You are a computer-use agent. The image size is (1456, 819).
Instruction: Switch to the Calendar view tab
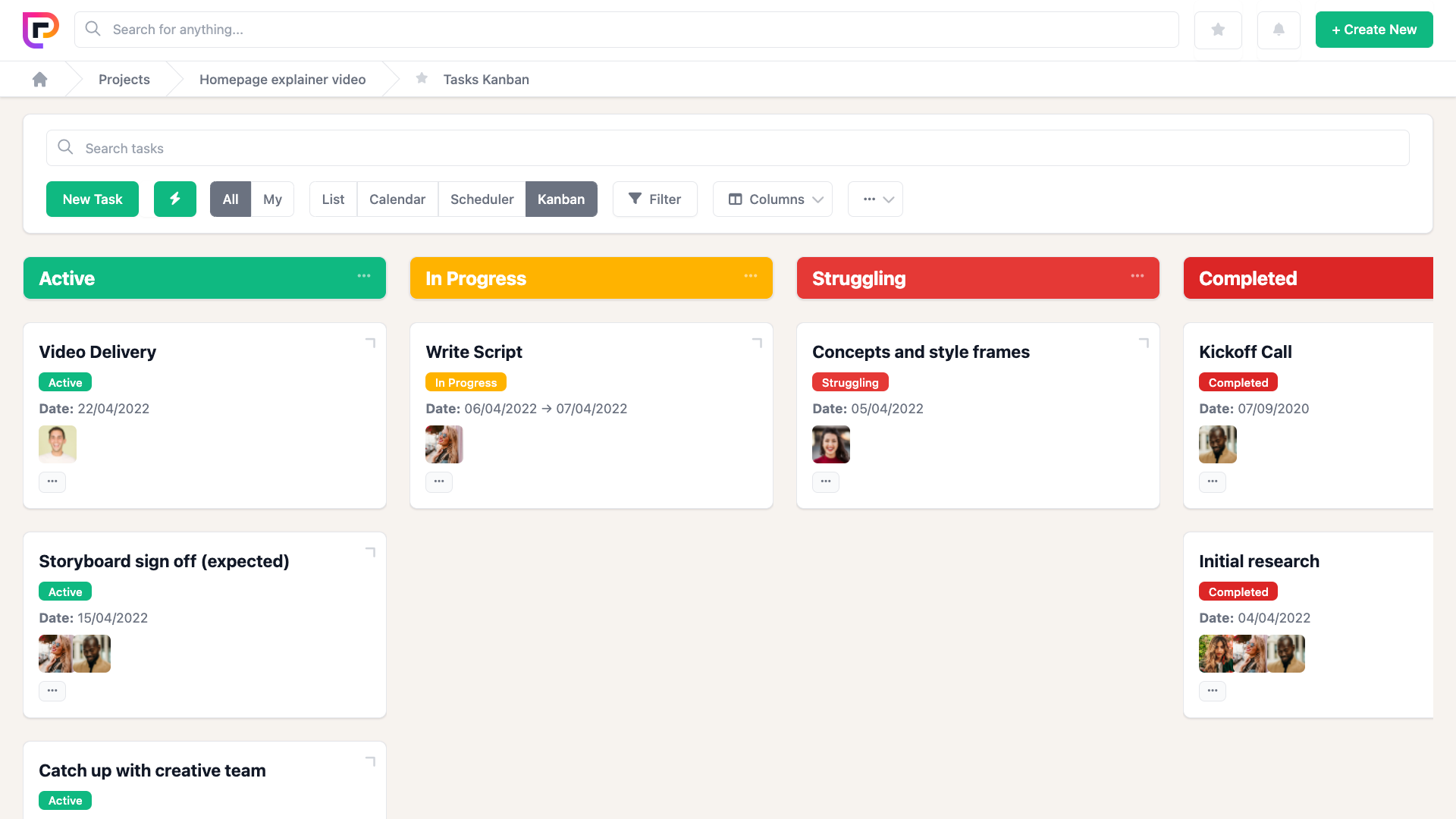point(397,199)
